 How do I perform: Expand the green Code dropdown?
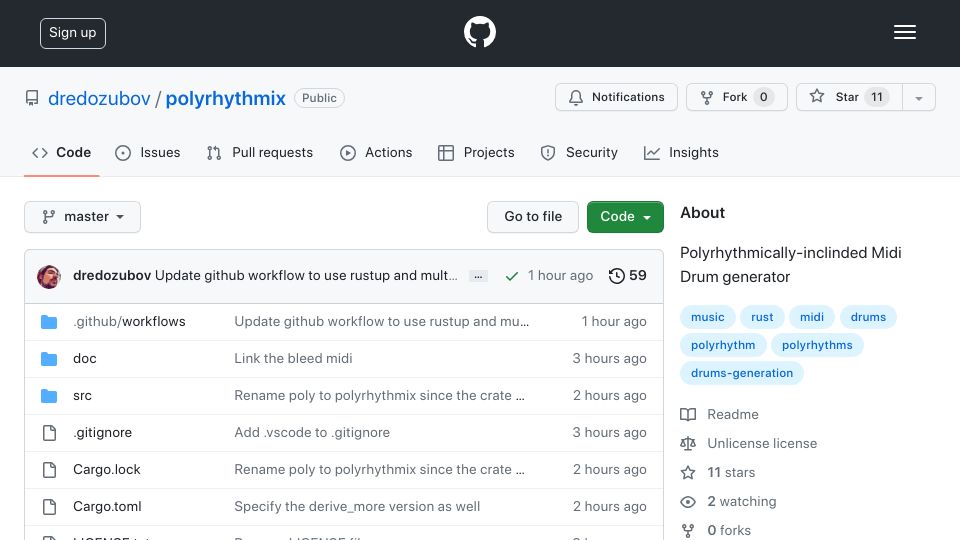click(625, 217)
